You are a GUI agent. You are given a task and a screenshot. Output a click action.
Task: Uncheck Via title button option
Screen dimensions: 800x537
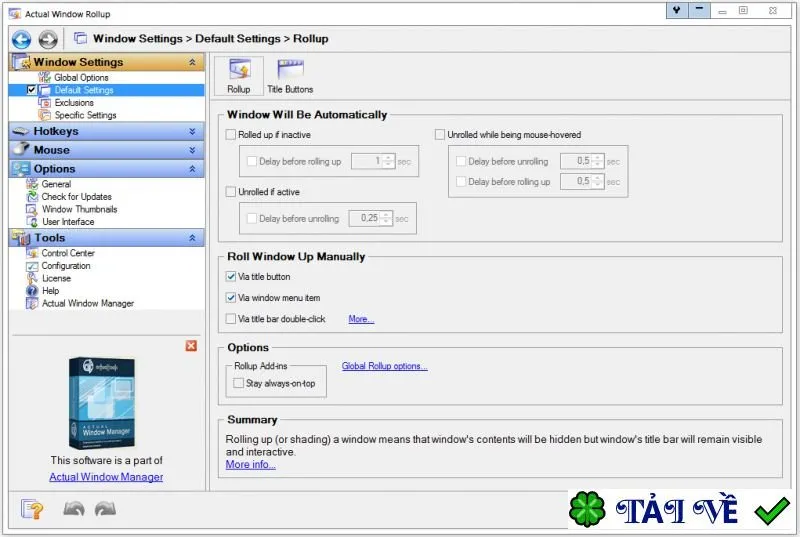pyautogui.click(x=231, y=276)
